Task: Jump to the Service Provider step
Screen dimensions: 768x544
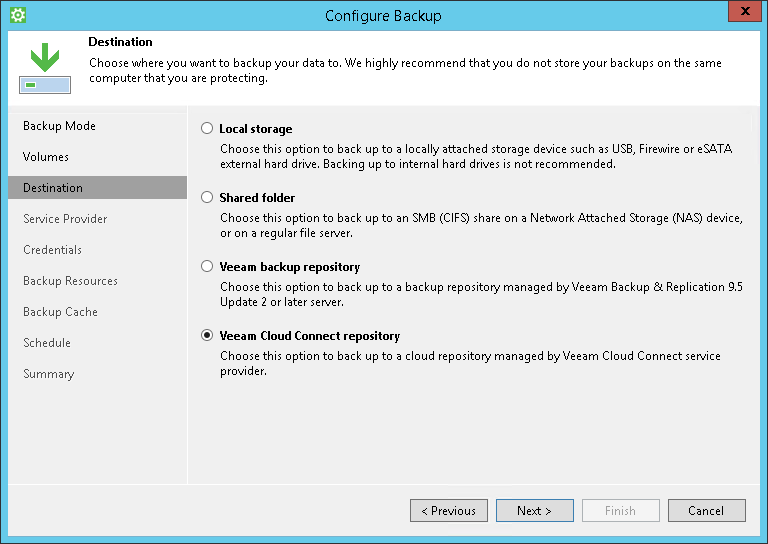Action: (65, 219)
